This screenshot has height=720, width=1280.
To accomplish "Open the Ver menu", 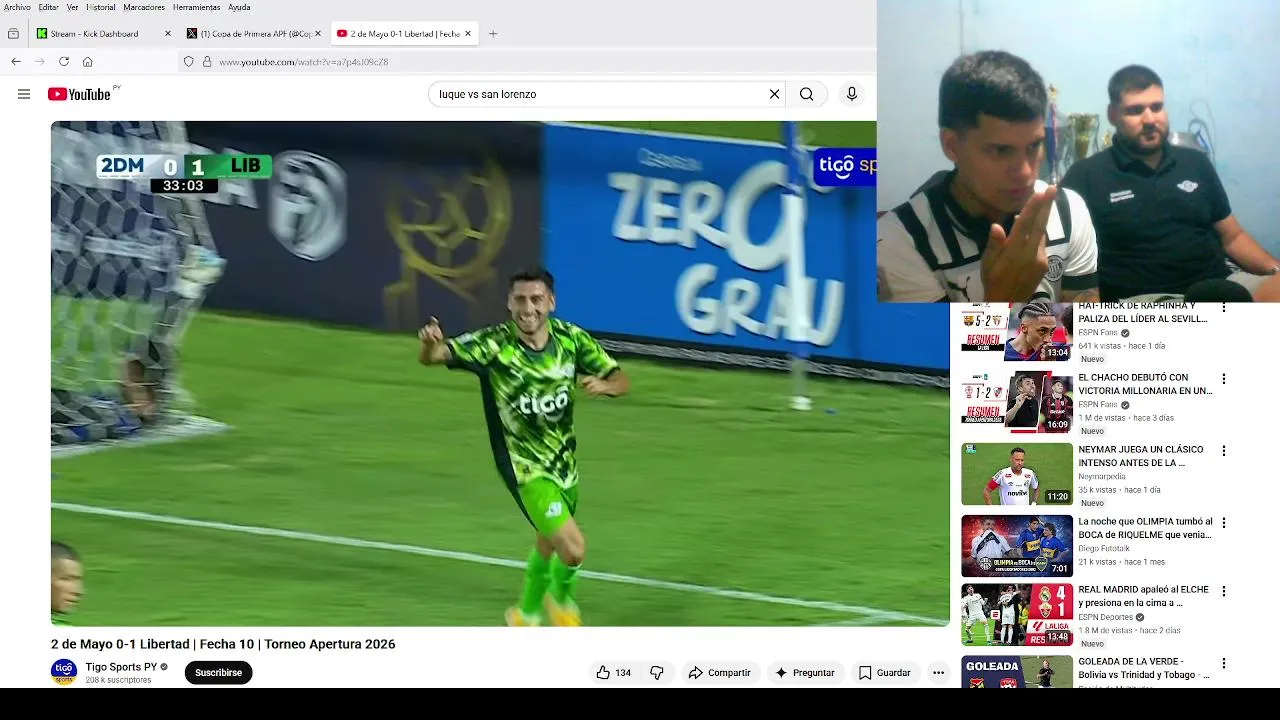I will tap(72, 7).
